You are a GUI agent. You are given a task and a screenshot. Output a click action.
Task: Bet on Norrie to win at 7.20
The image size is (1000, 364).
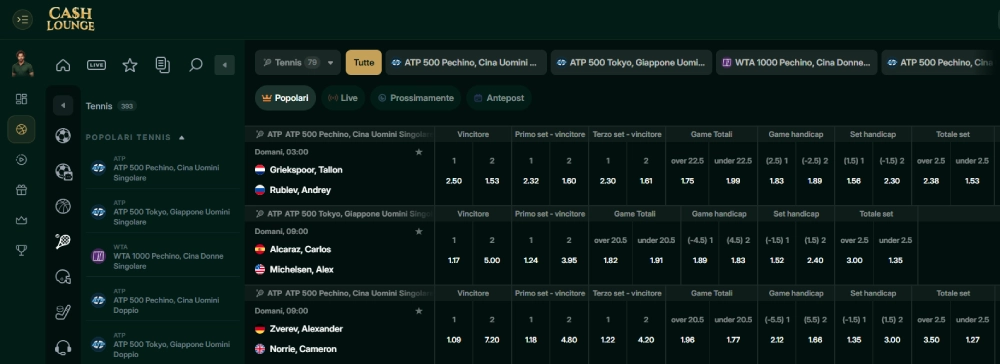[x=492, y=331]
